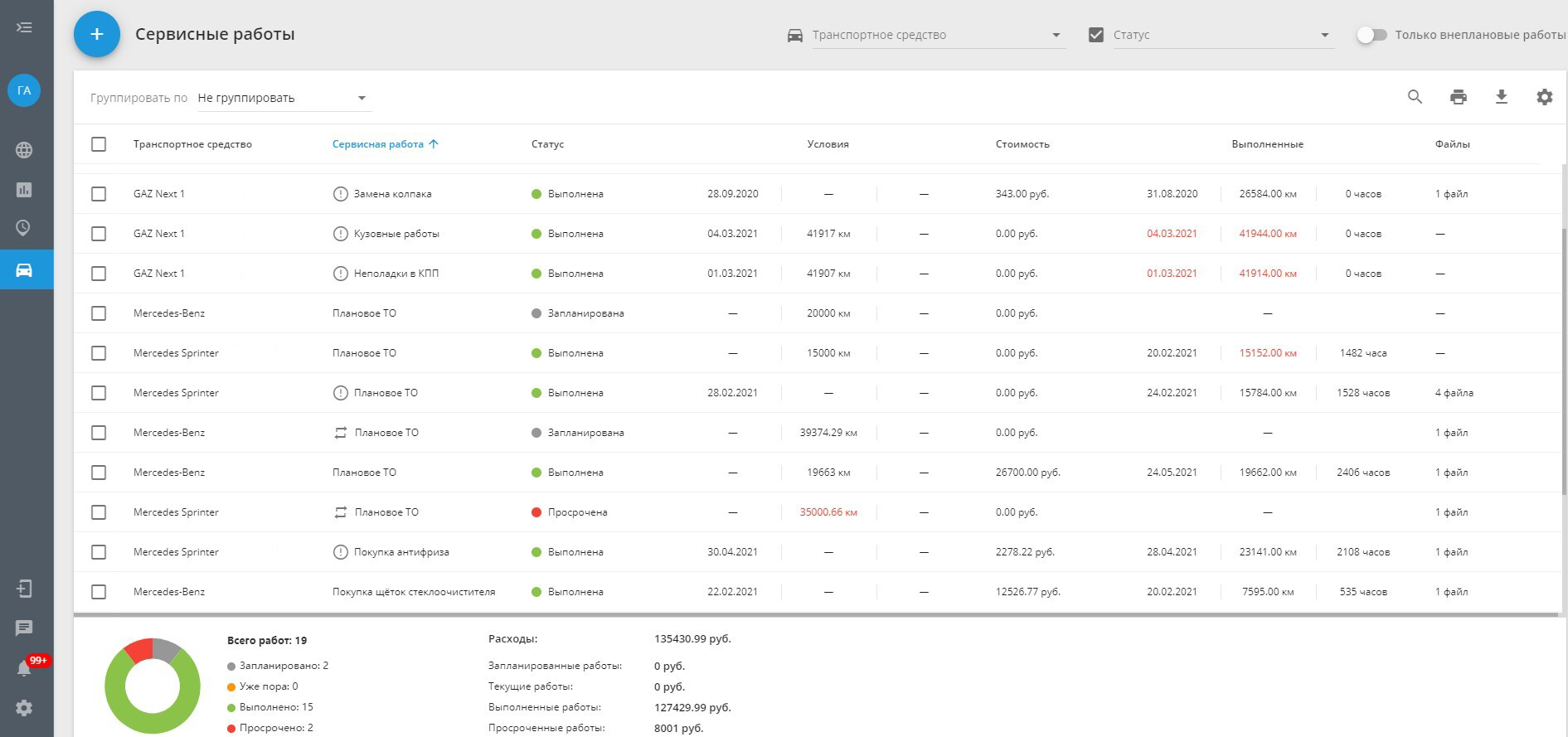Click the Уже пора: 0 legend entry
The height and width of the screenshot is (737, 1568).
coord(263,686)
